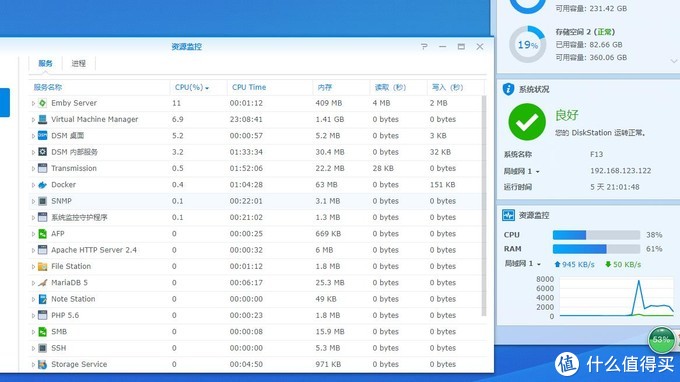Click the upload speed 945 KB/s
Image resolution: width=680 pixels, height=382 pixels.
pos(574,264)
